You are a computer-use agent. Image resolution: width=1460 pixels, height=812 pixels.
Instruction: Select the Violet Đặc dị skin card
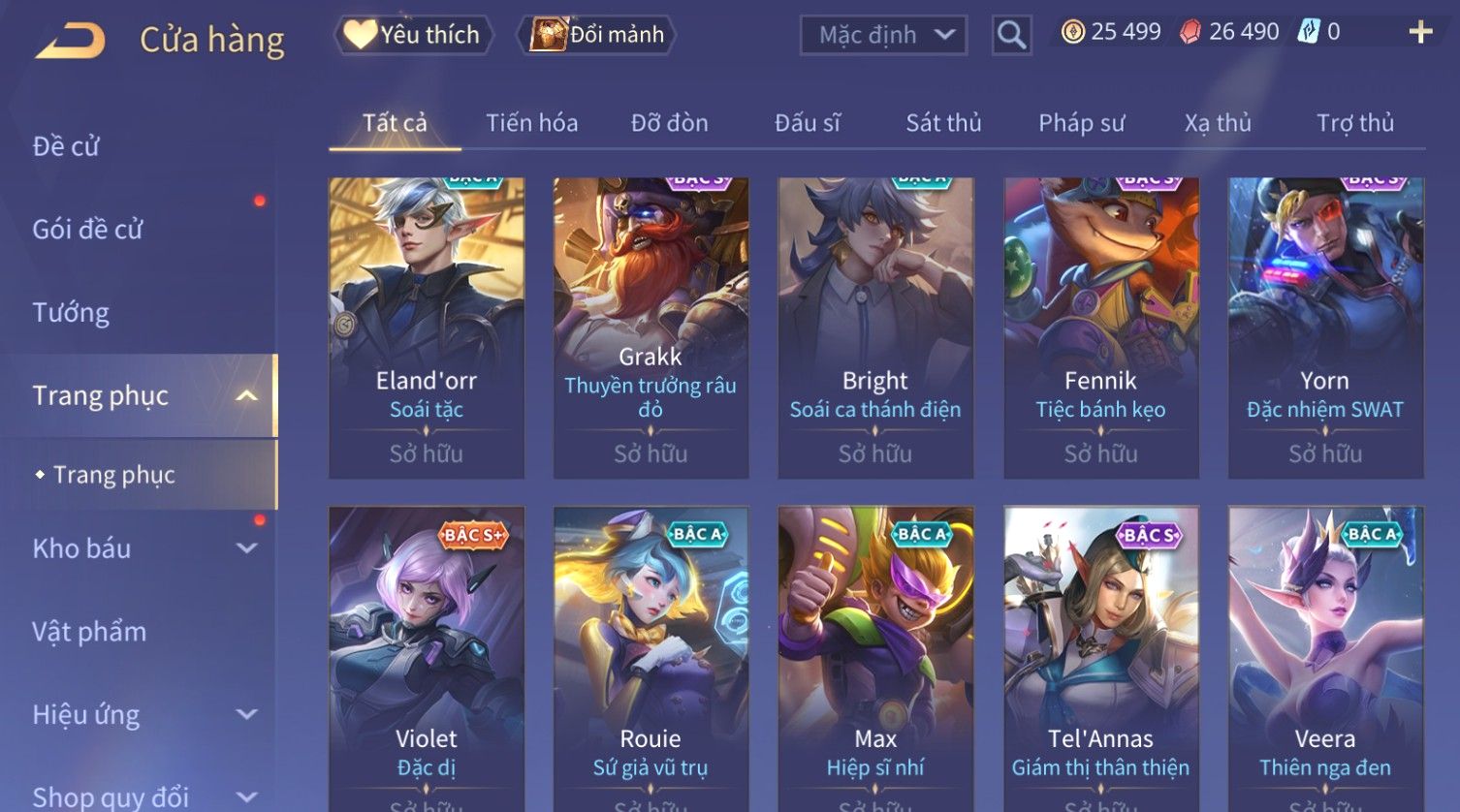click(427, 659)
